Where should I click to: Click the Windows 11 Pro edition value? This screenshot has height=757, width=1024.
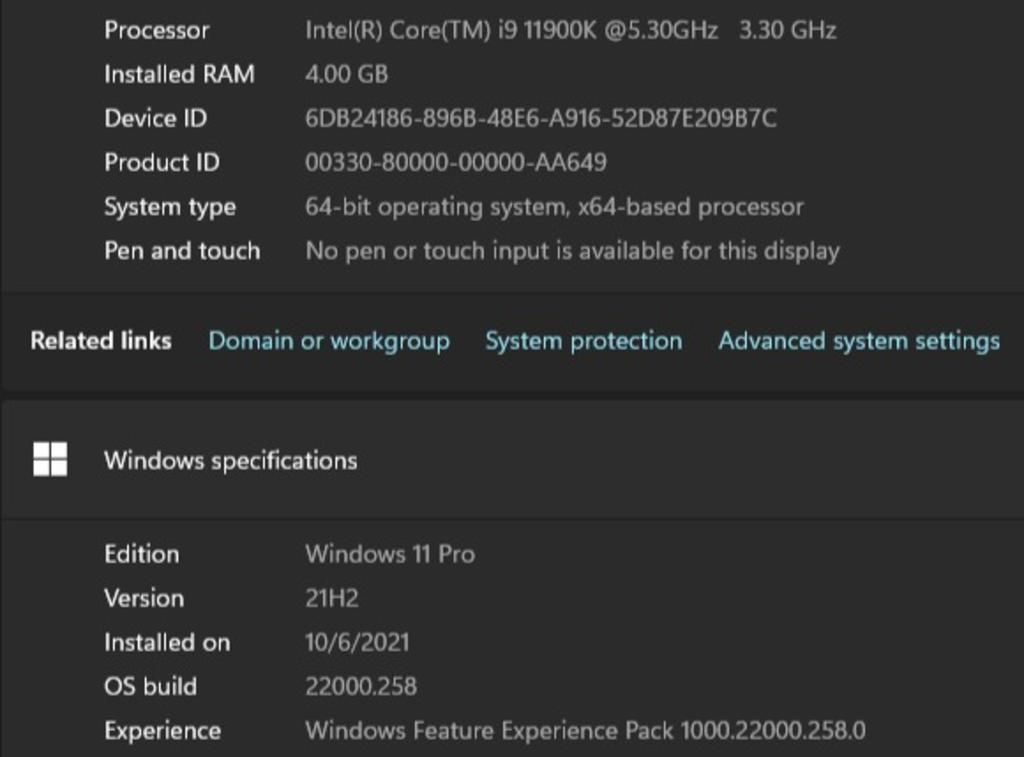389,554
